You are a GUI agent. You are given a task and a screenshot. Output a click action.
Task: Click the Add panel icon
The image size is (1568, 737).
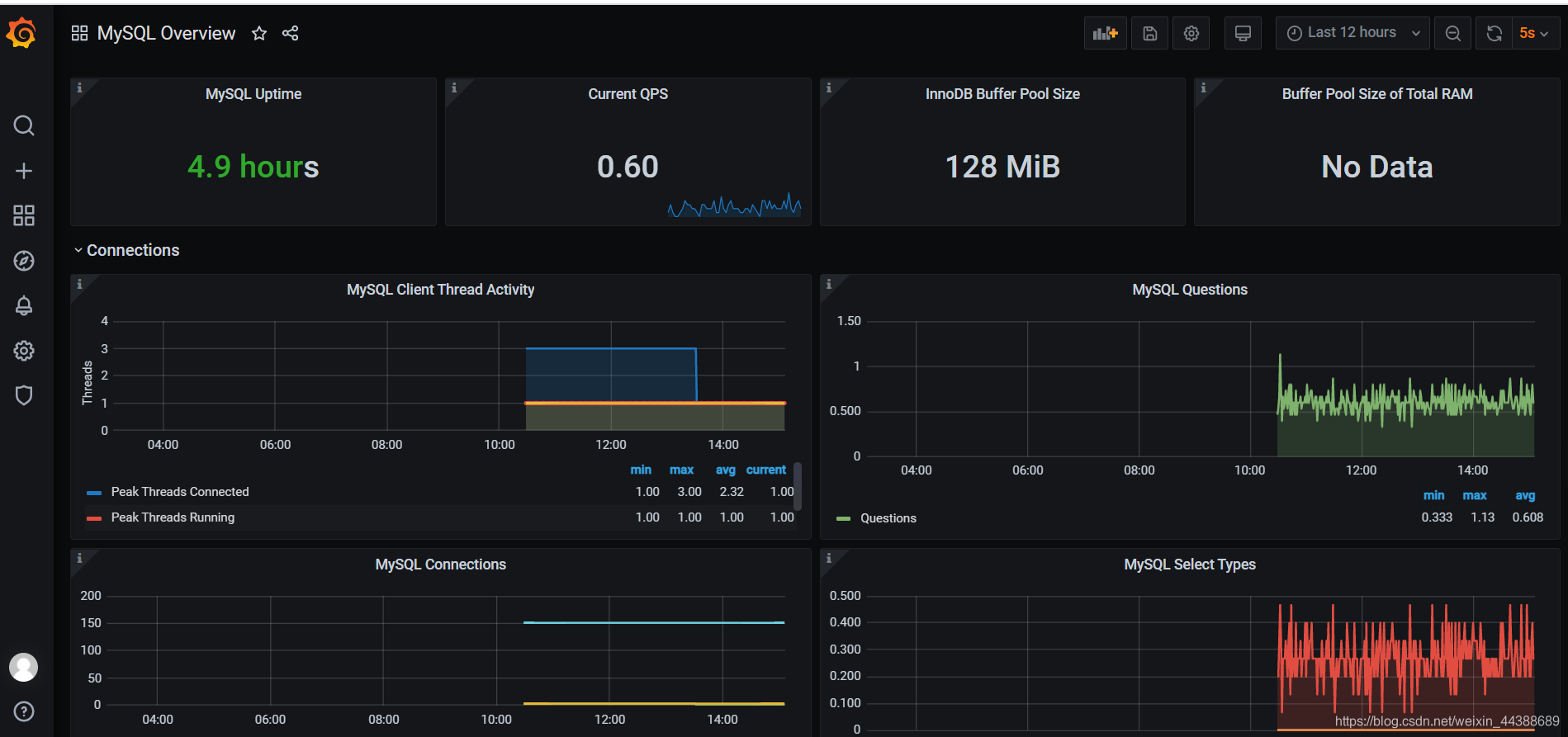[x=1105, y=33]
